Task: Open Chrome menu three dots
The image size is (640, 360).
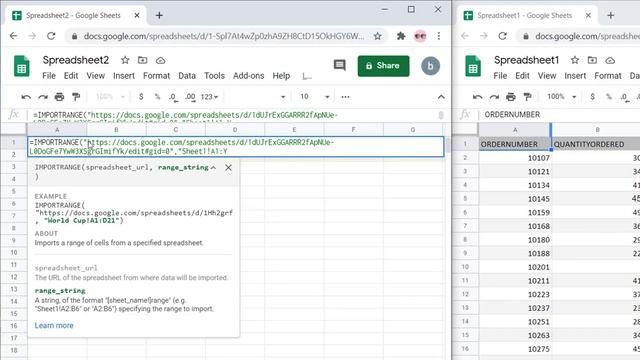Action: 439,36
